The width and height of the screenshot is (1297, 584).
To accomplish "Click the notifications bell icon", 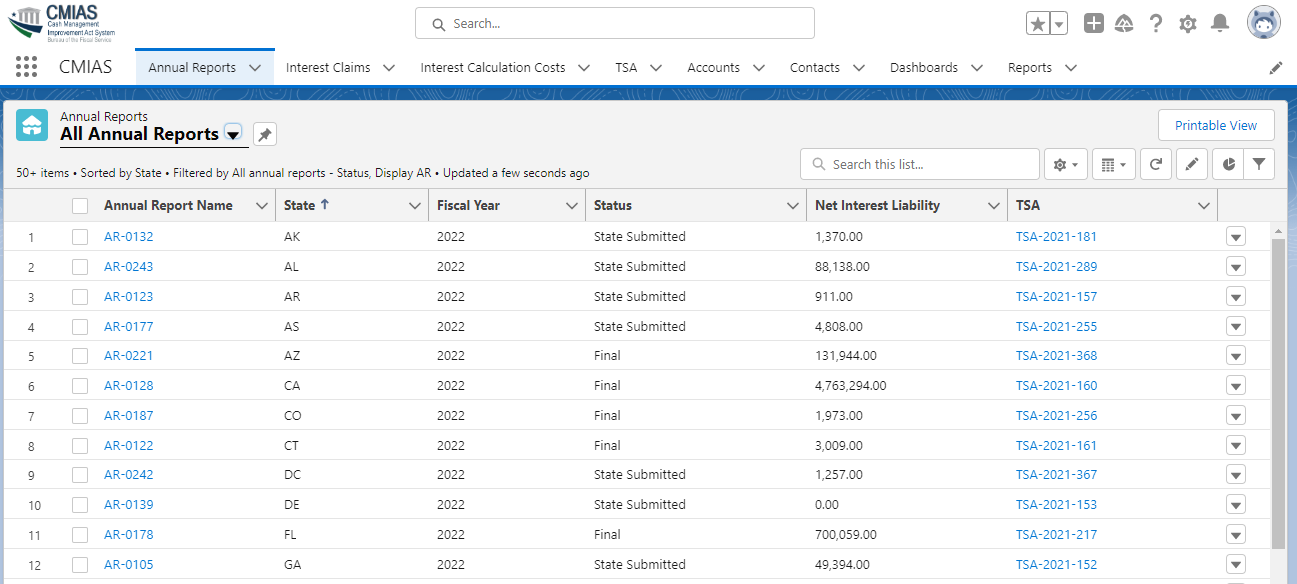I will pyautogui.click(x=1220, y=23).
